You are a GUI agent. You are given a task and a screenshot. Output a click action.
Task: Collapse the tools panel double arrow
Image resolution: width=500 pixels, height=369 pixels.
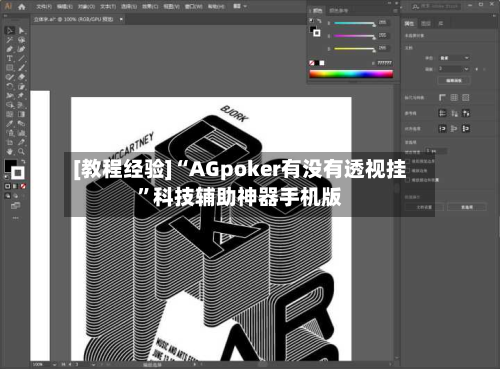(x=5, y=16)
